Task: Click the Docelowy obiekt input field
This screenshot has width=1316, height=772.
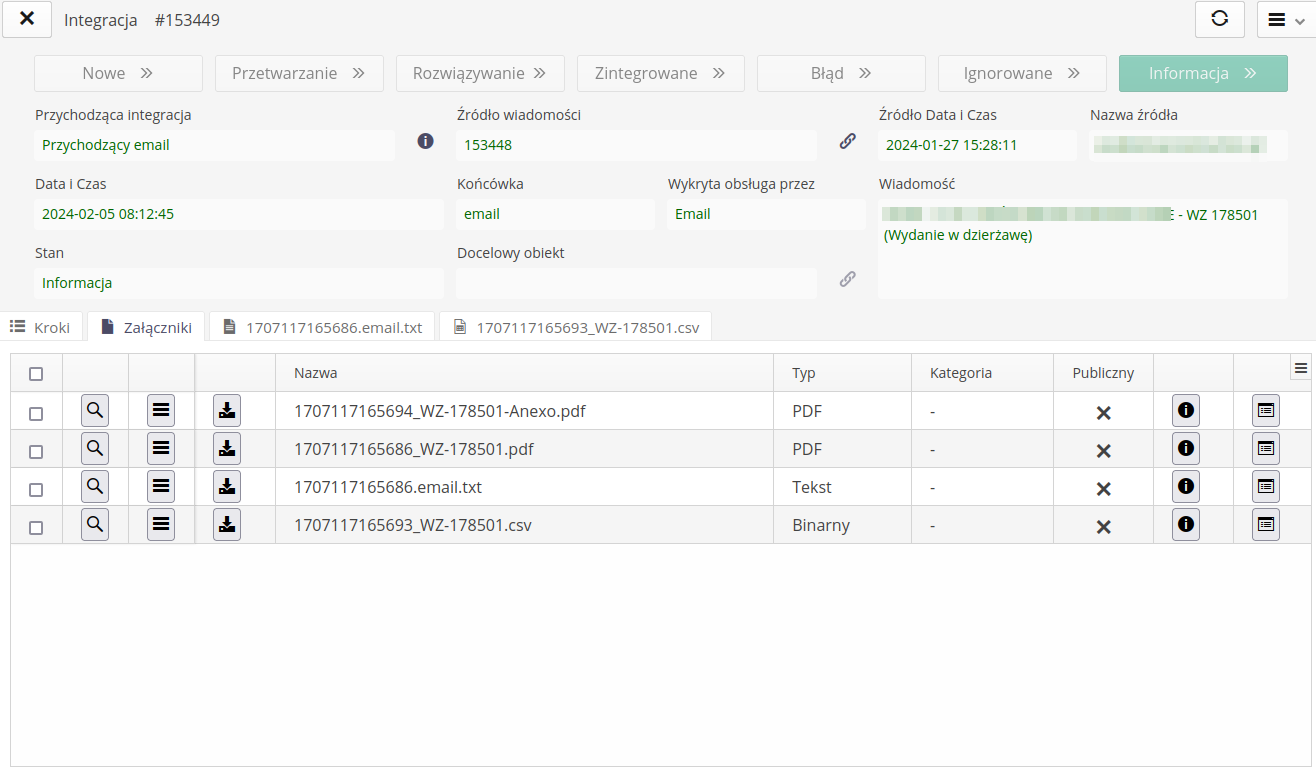Action: pos(636,283)
